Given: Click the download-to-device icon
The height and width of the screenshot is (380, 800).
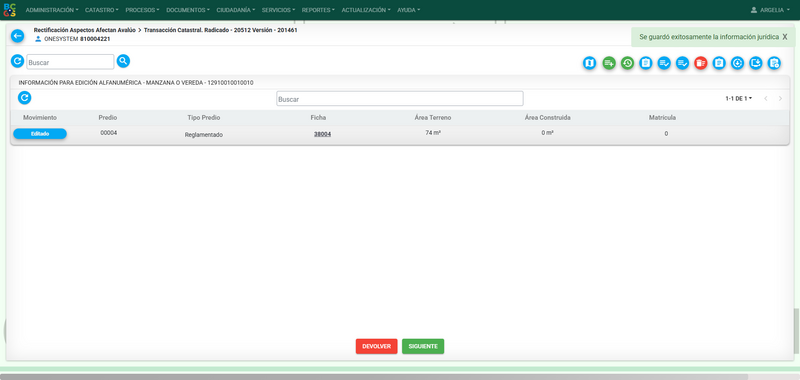Looking at the screenshot, I should 756,63.
